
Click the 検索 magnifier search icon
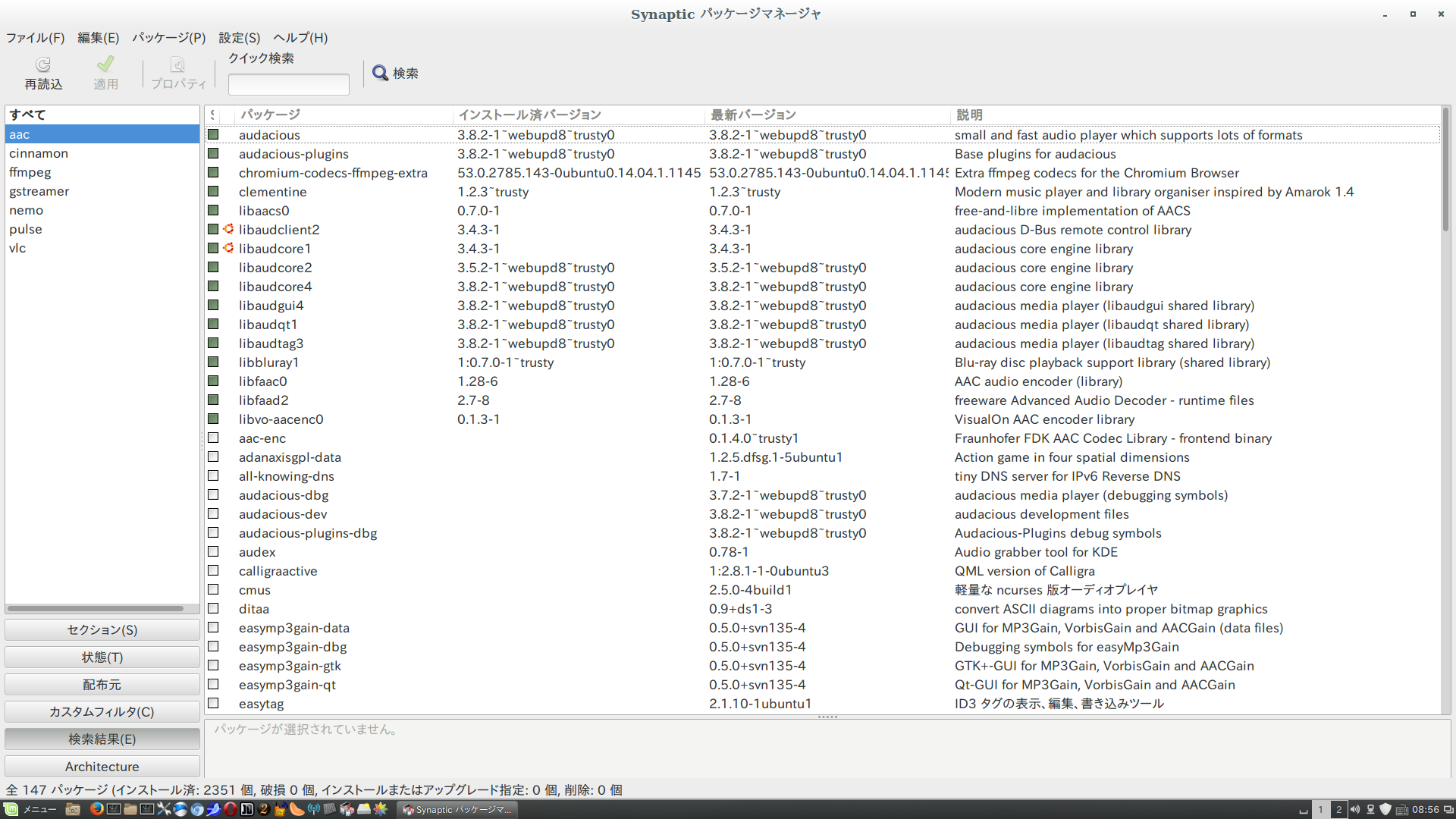[x=380, y=73]
